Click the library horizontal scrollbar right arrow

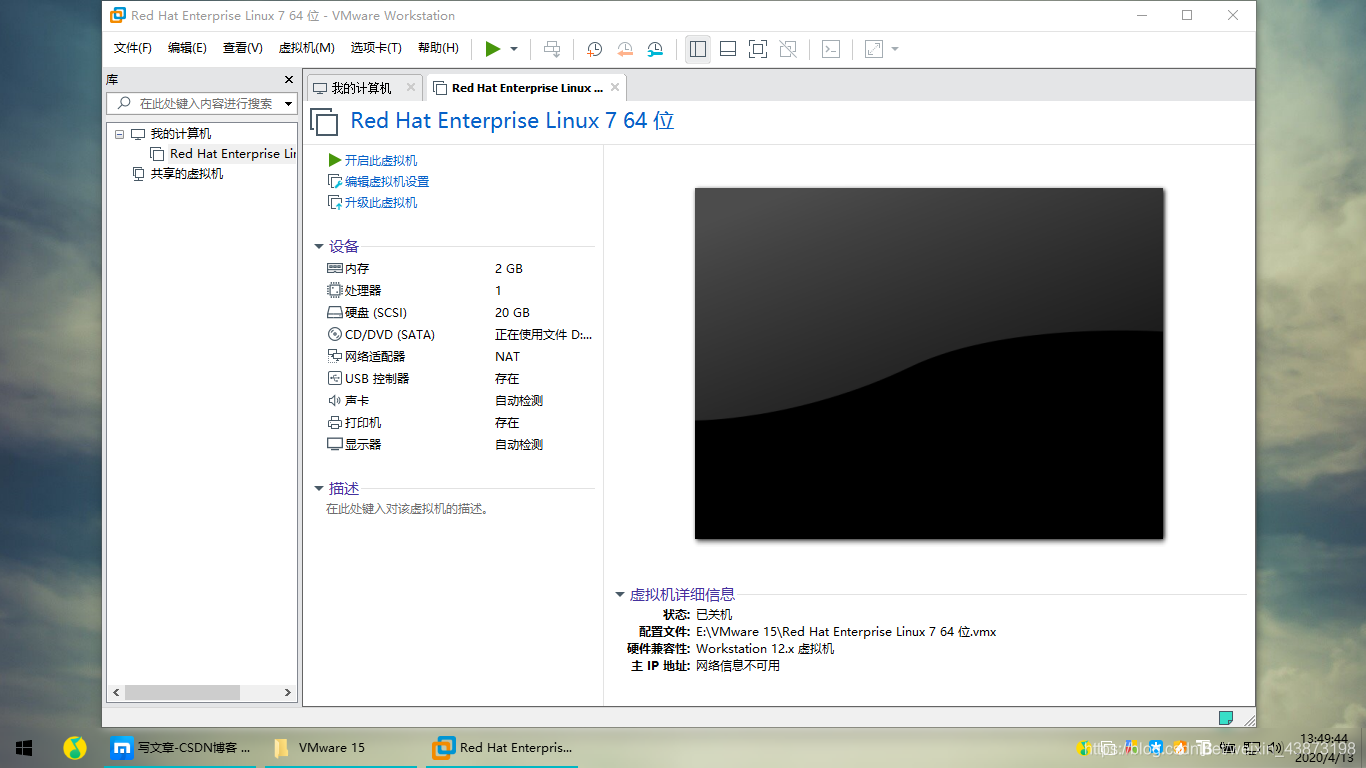pos(288,692)
